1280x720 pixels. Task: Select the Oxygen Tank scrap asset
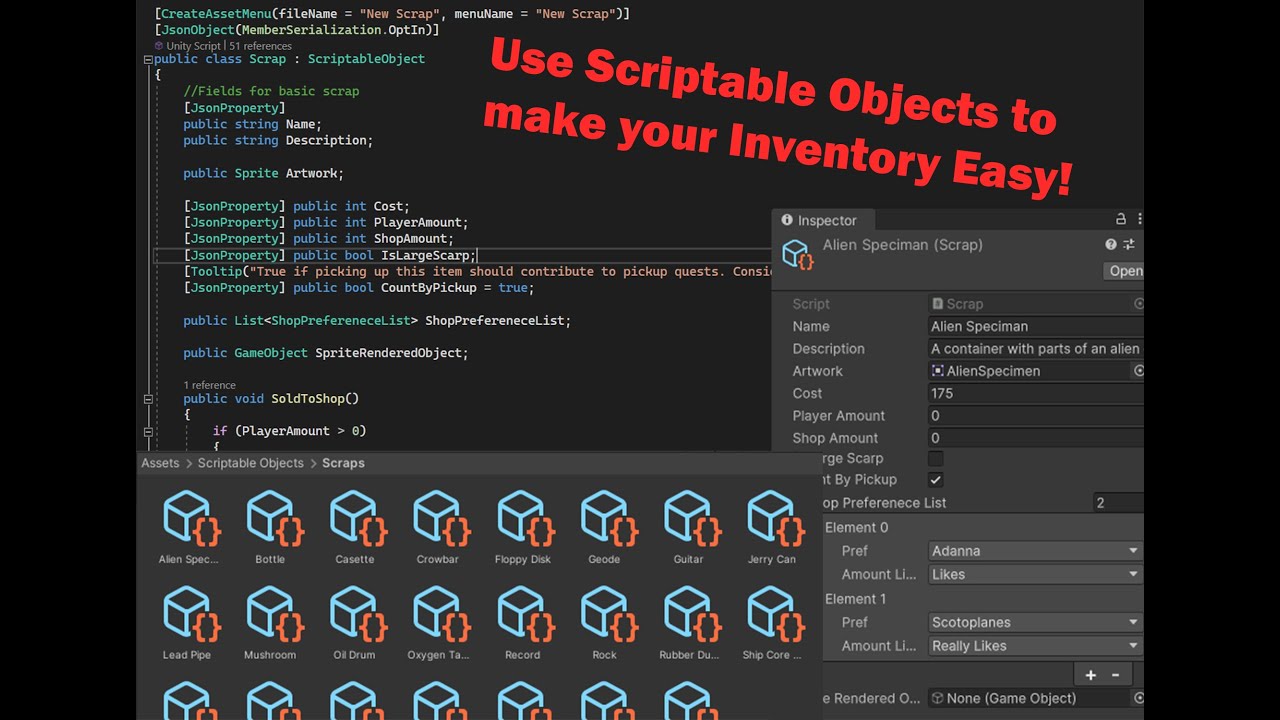[x=438, y=623]
